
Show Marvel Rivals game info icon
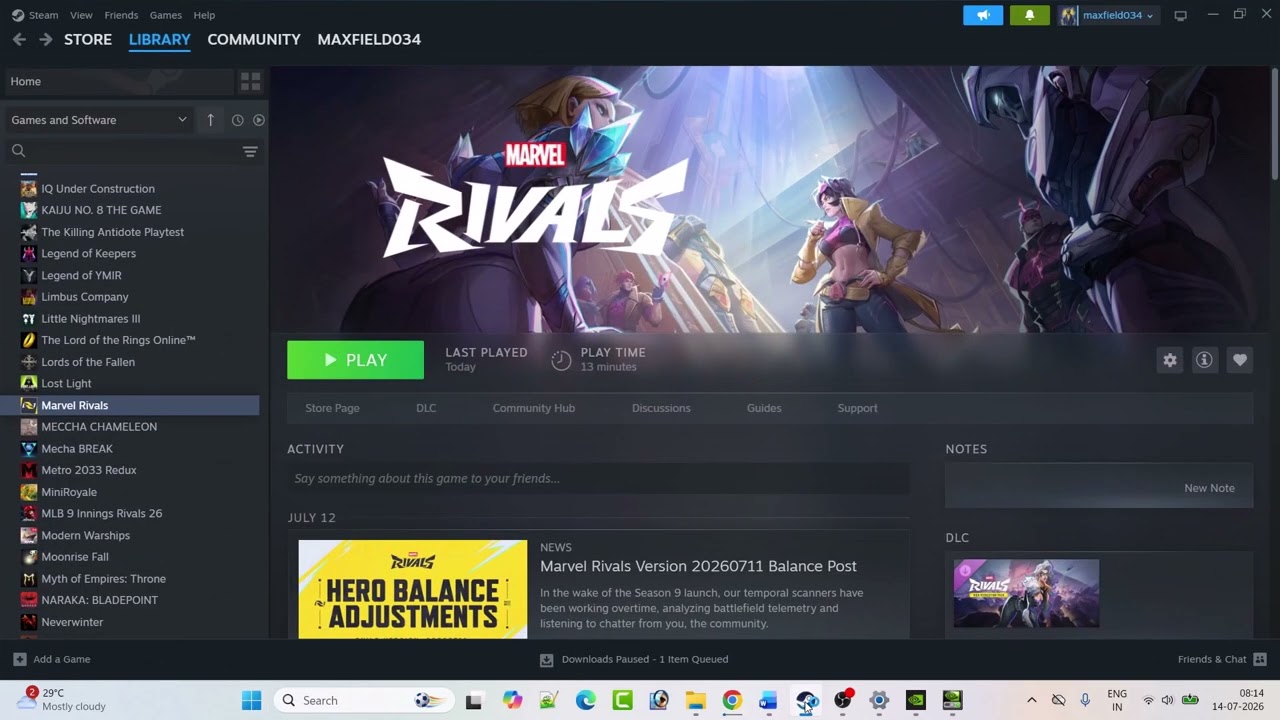click(x=1204, y=360)
